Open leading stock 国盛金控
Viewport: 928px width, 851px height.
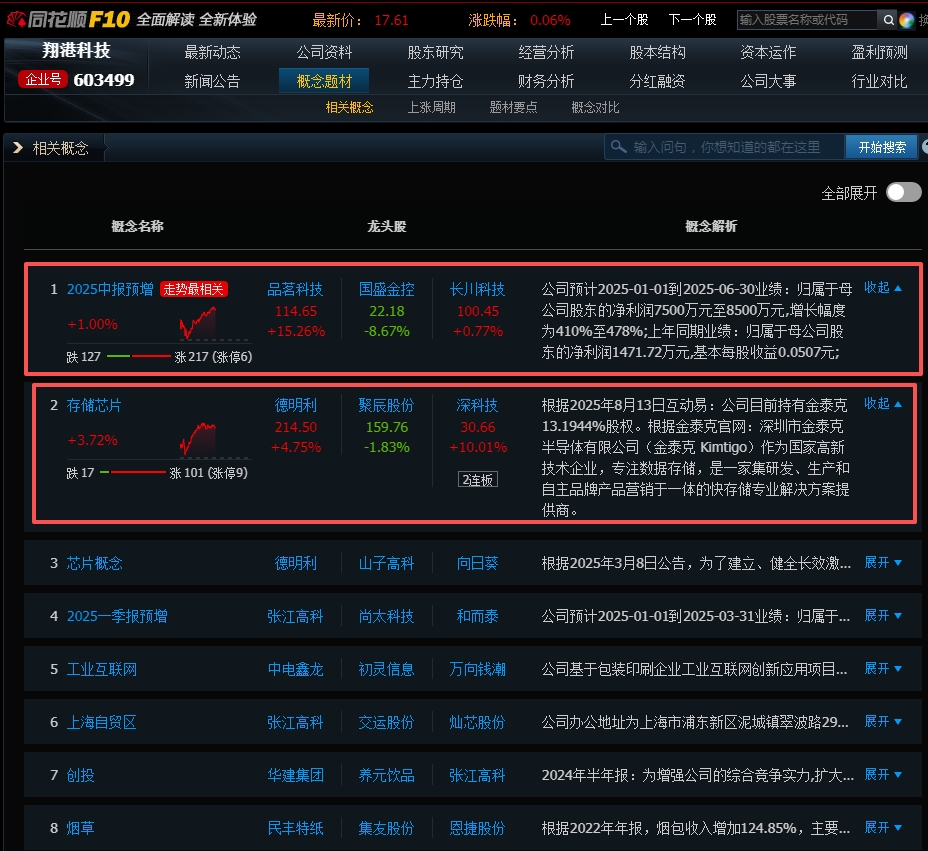coord(386,289)
